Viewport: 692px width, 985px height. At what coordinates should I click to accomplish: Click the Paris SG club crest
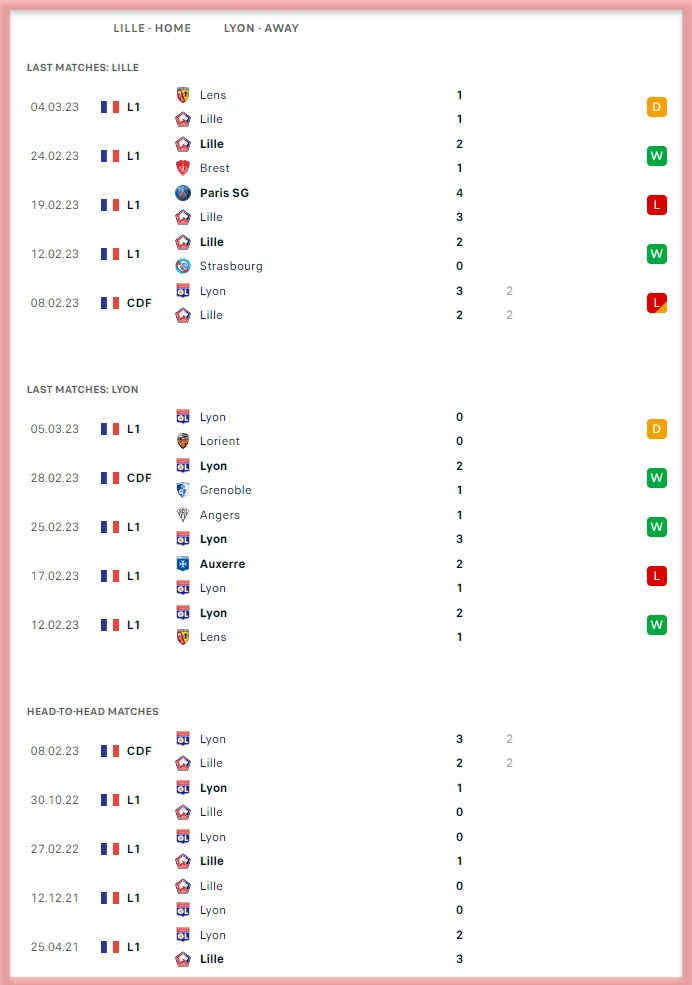(x=183, y=193)
